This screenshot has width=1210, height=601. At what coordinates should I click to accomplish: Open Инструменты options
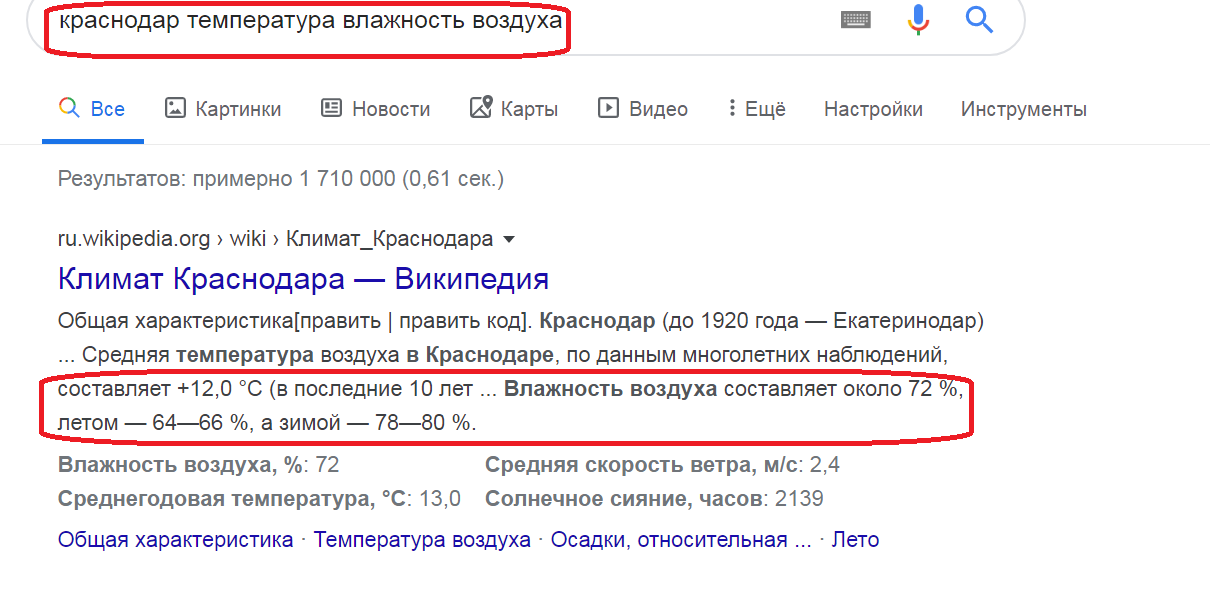1023,109
